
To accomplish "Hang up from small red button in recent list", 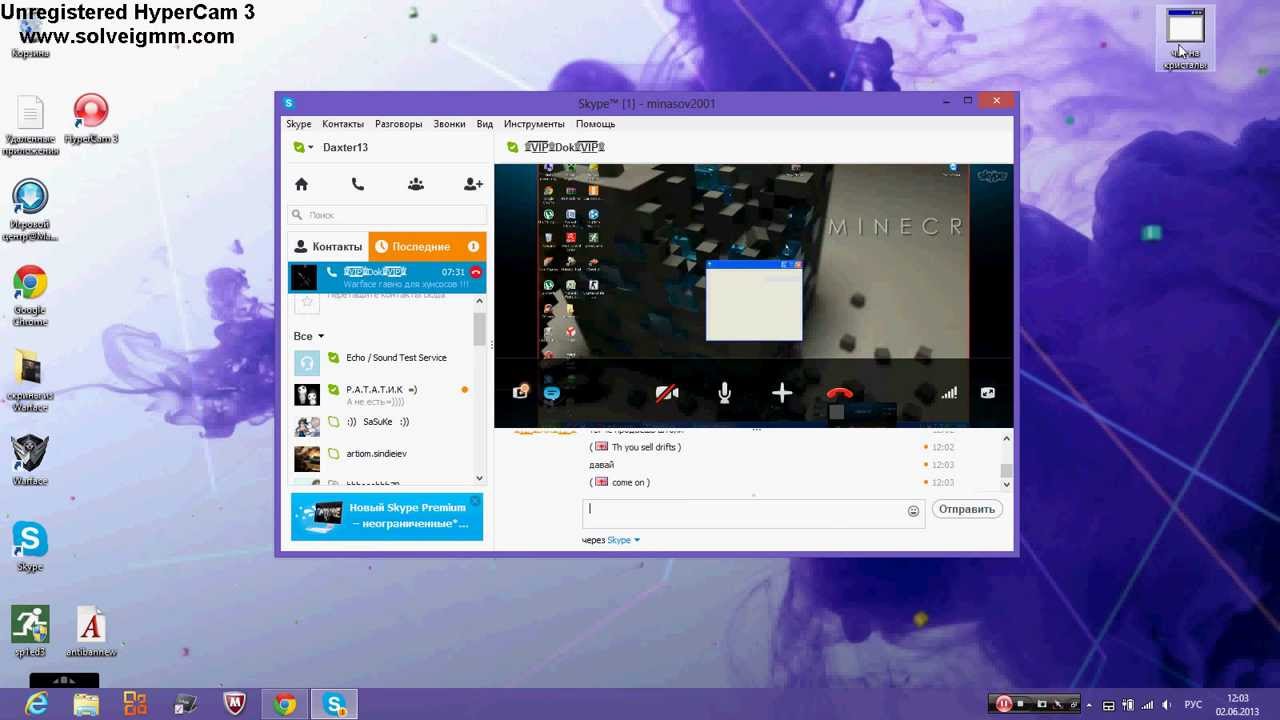I will 476,272.
